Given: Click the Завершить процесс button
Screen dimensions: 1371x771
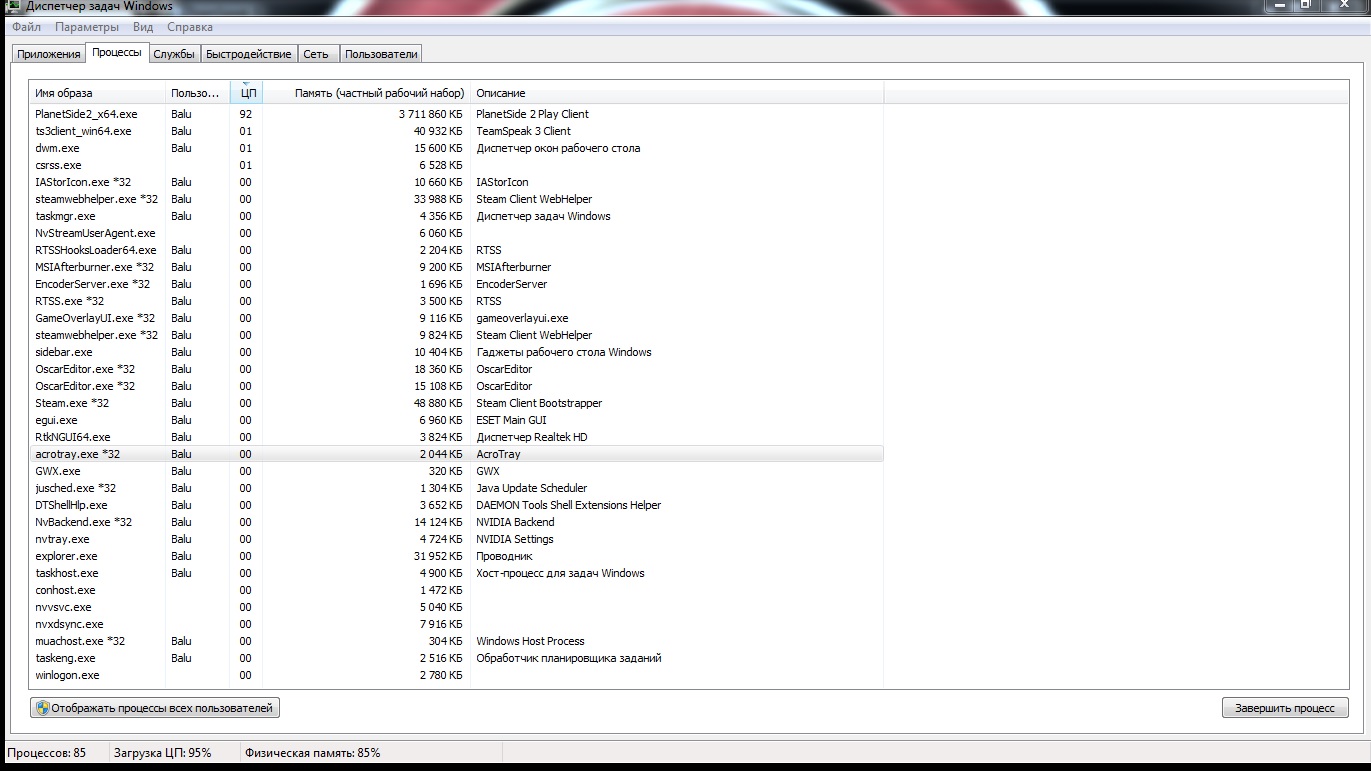Looking at the screenshot, I should tap(1285, 708).
